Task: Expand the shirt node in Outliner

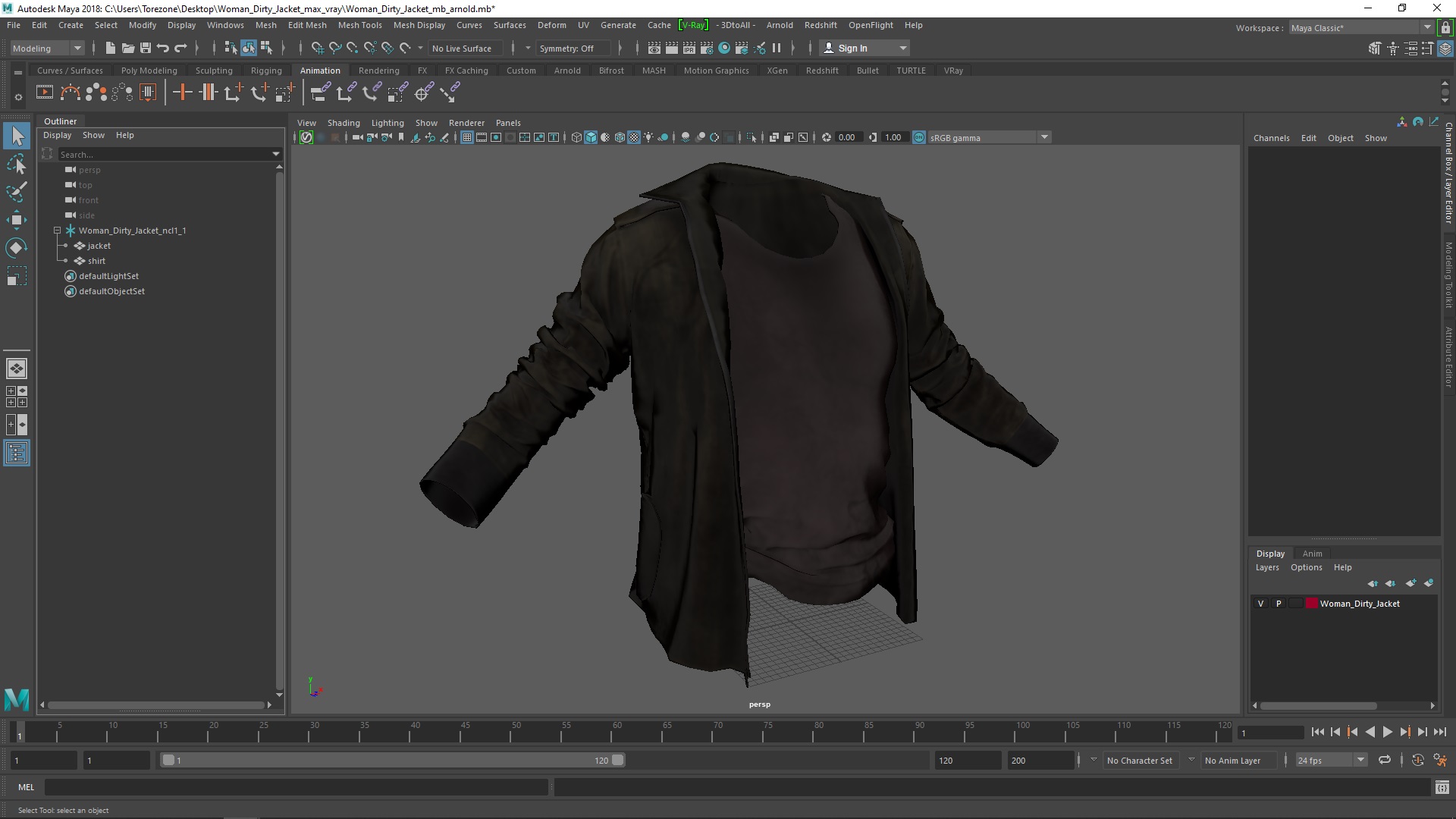Action: tap(68, 261)
